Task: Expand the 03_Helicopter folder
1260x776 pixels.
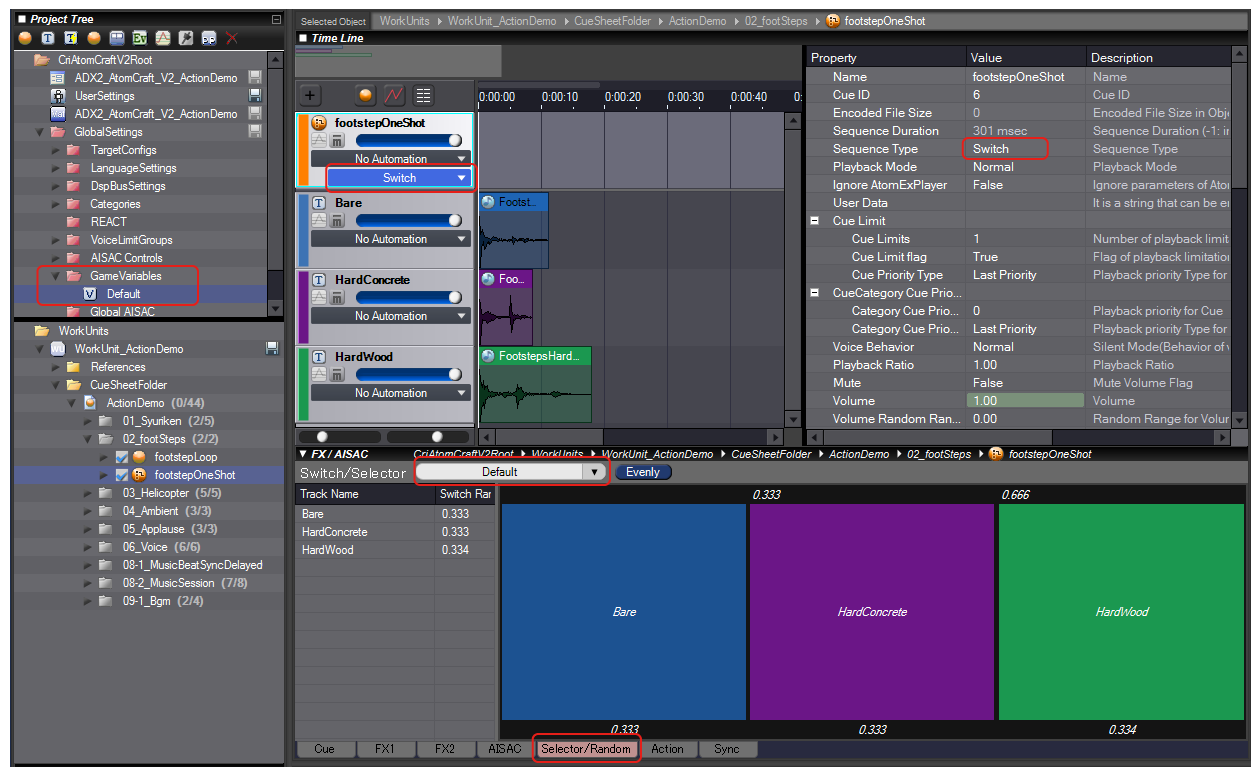Action: pyautogui.click(x=88, y=493)
